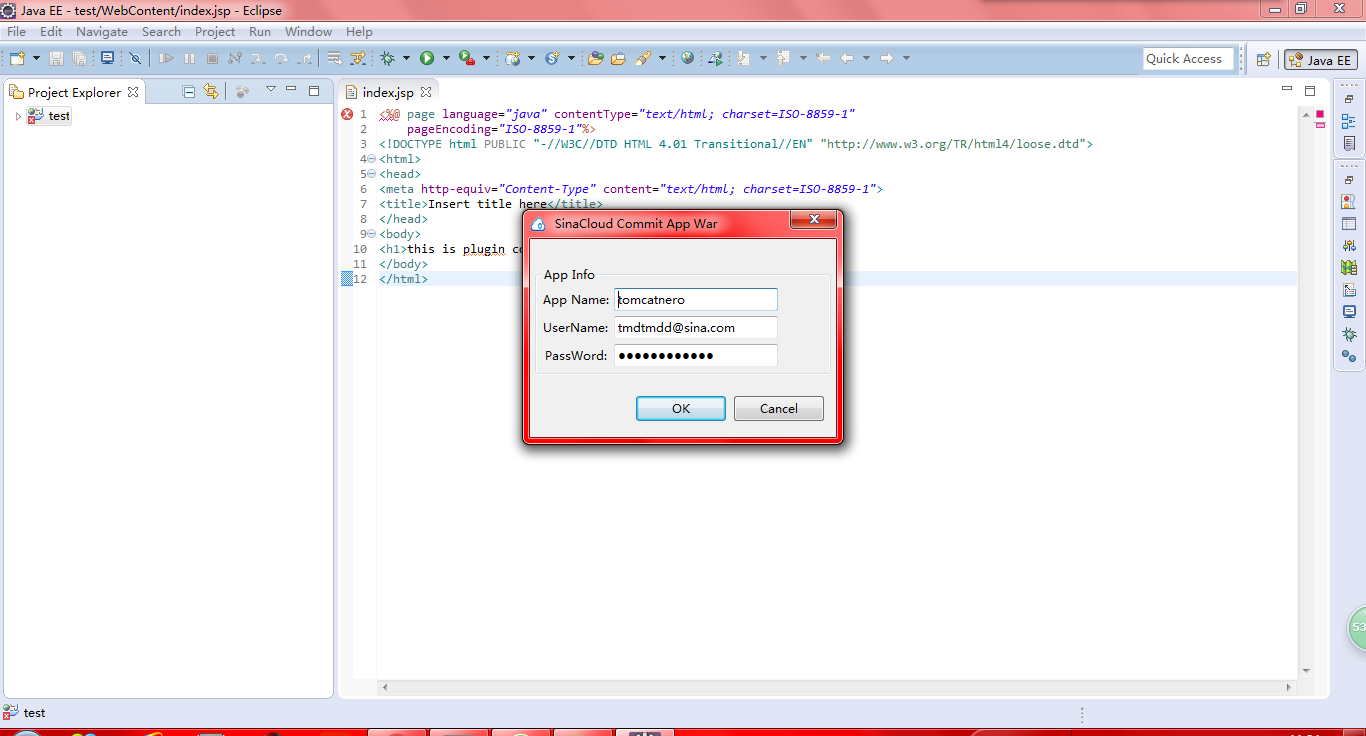Click the Save All toolbar icon

point(79,59)
